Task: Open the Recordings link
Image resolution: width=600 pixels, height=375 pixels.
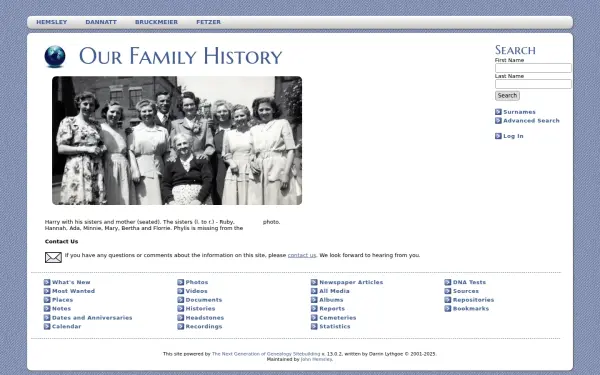Action: point(204,327)
